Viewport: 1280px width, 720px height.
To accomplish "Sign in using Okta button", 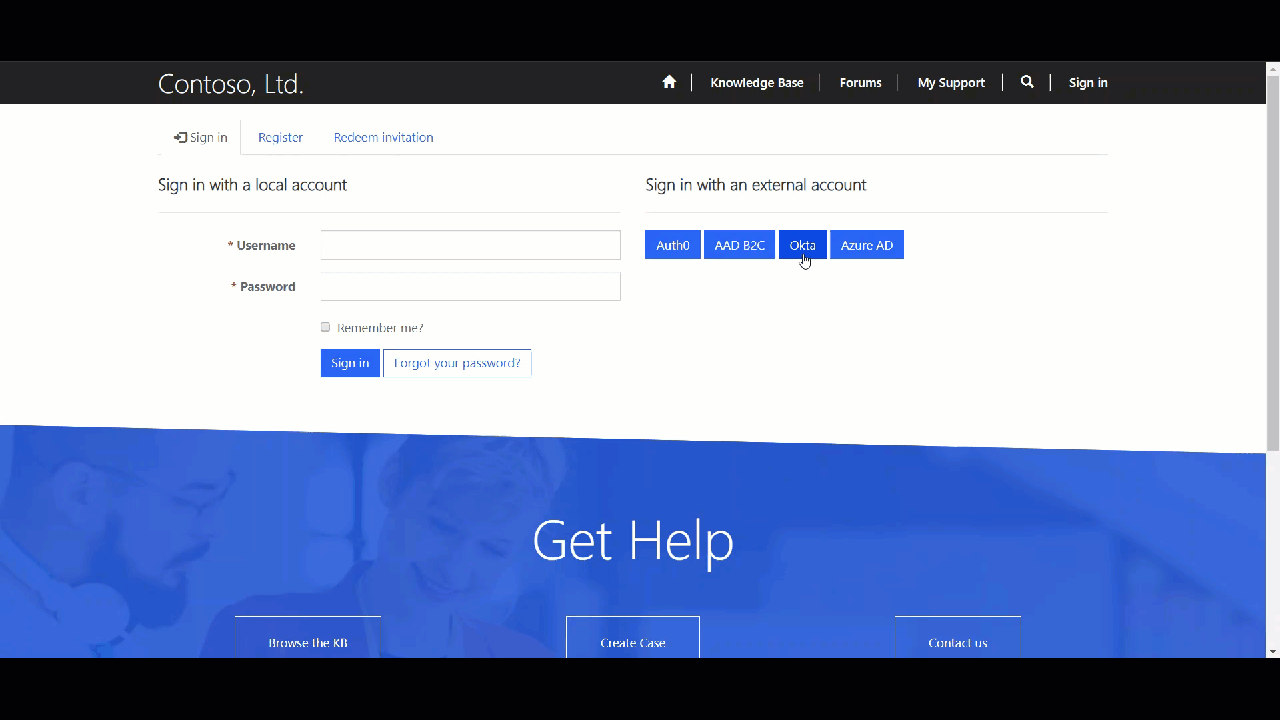I will click(802, 245).
